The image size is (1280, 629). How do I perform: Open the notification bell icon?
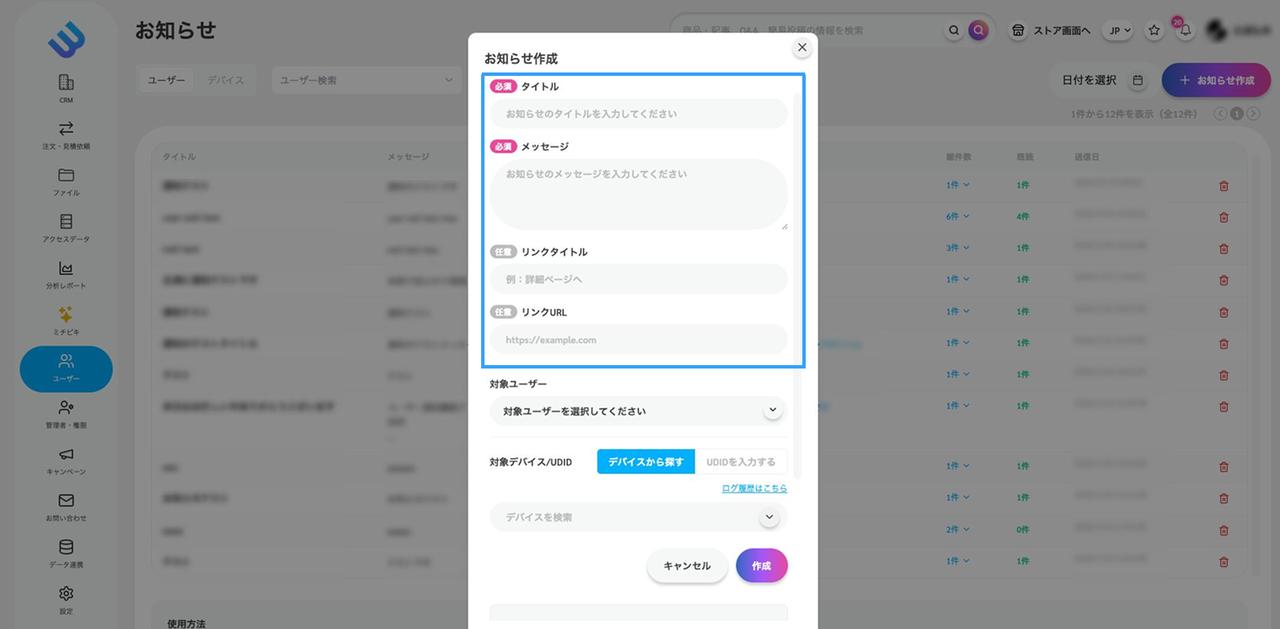1185,31
